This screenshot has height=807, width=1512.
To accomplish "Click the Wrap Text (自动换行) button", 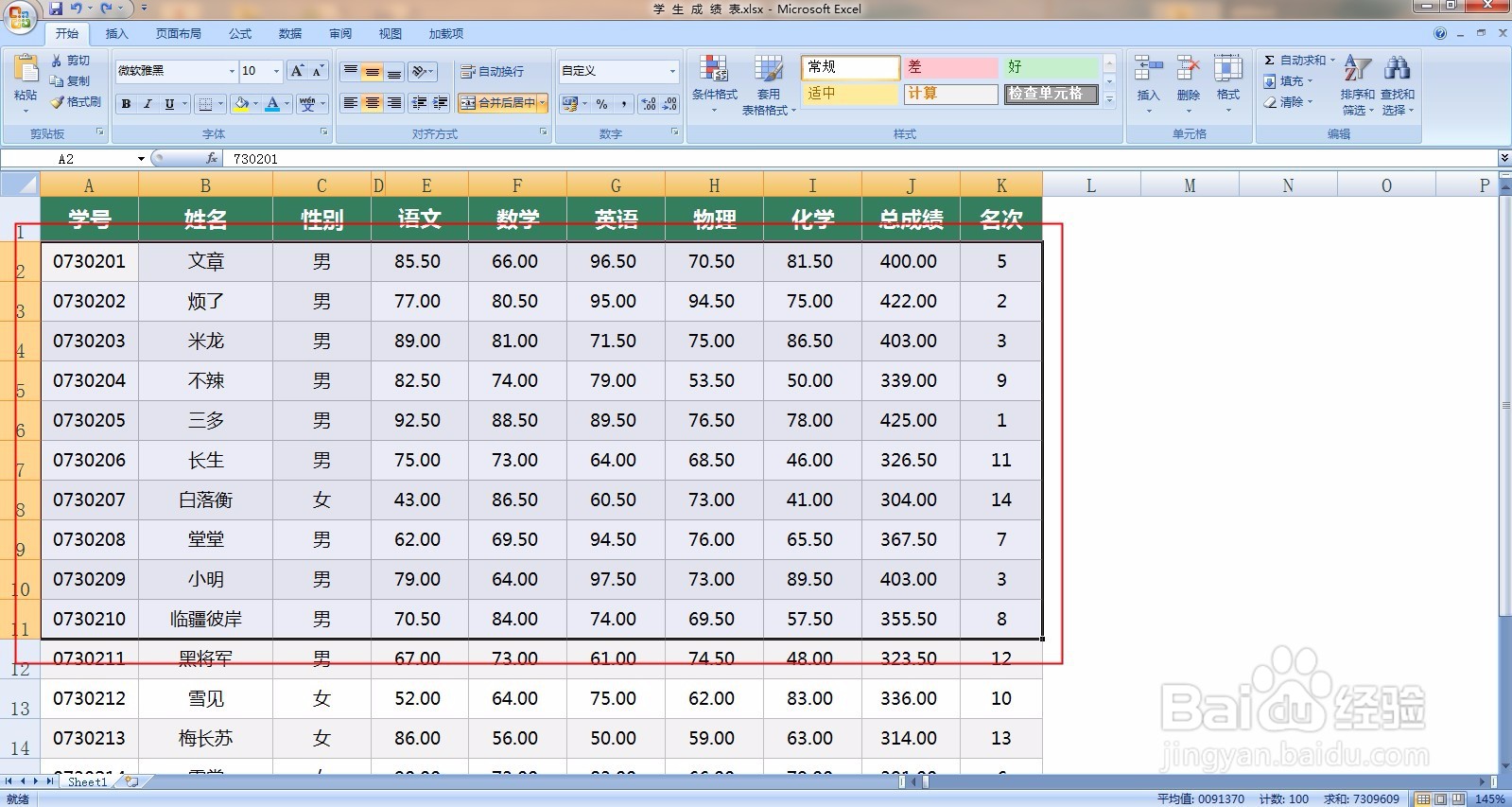I will point(492,72).
